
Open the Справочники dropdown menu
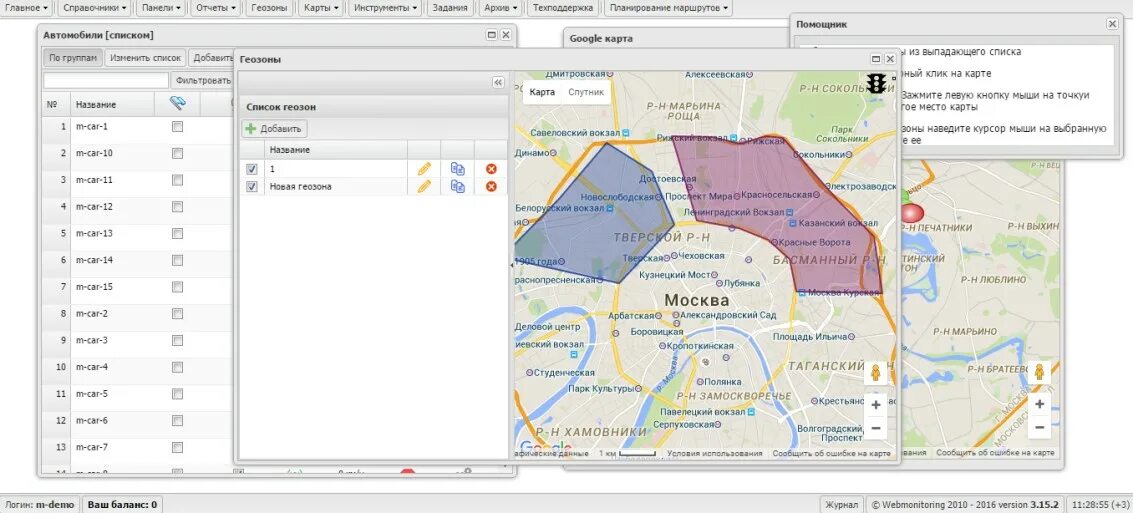point(95,8)
